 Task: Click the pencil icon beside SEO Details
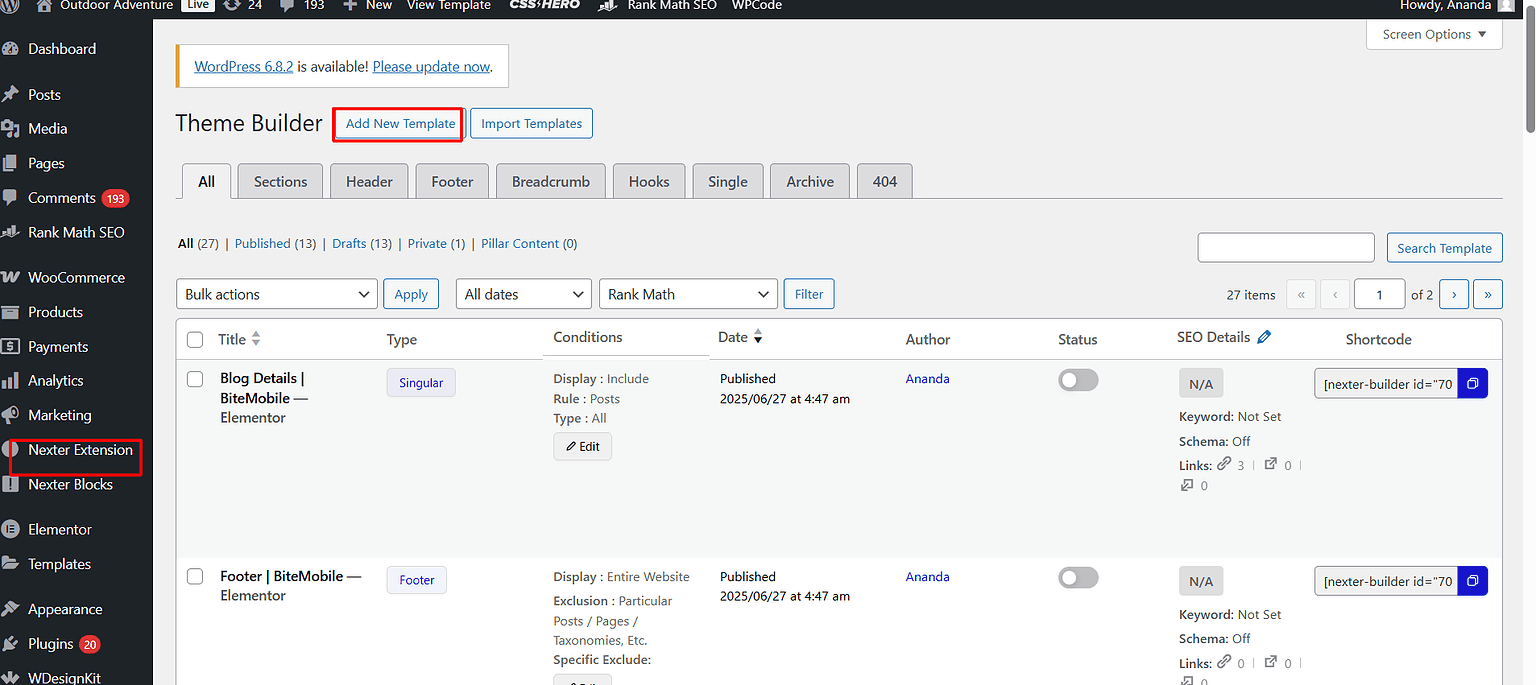[x=1264, y=336]
